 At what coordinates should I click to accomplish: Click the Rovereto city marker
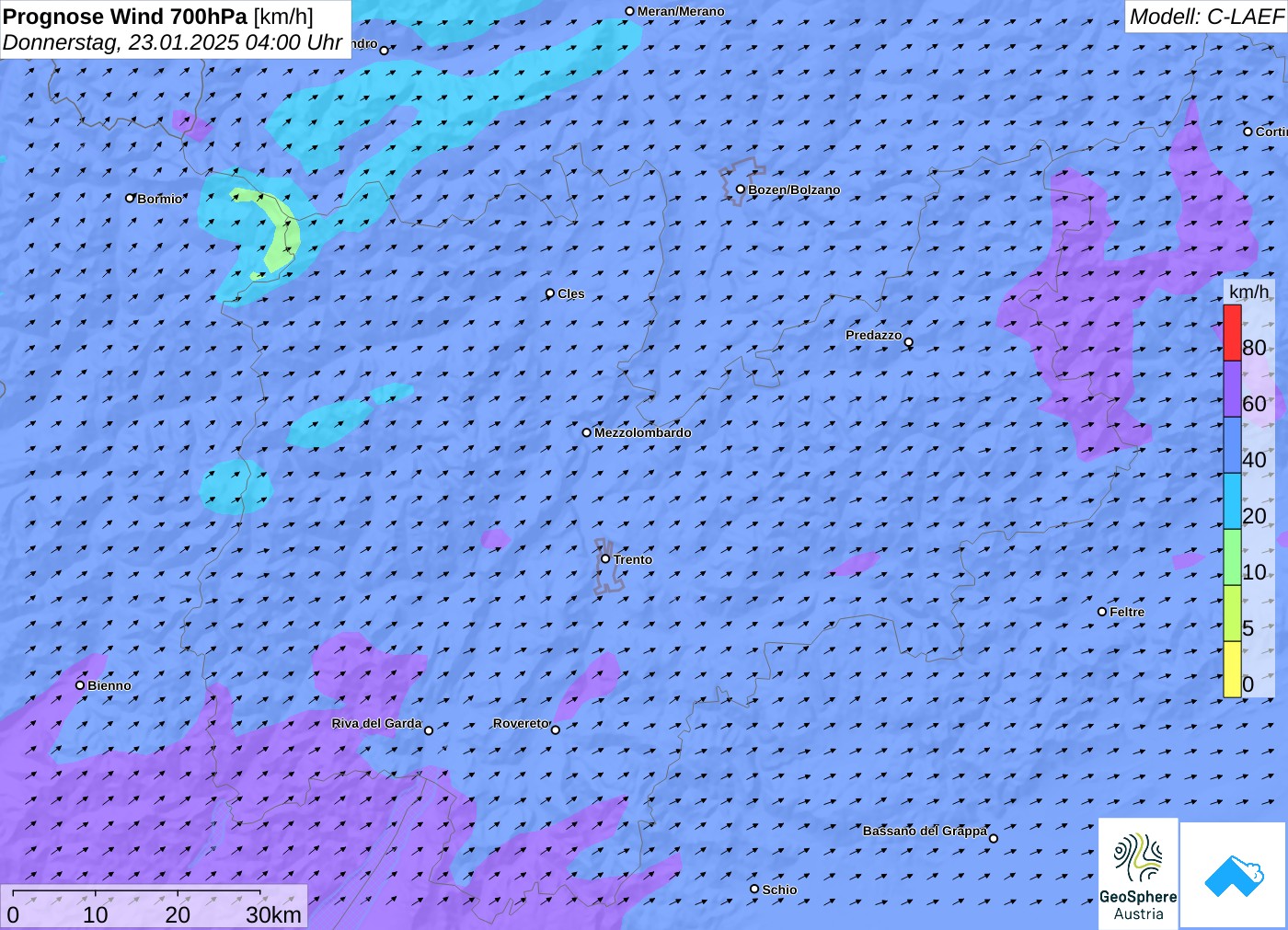[x=556, y=730]
